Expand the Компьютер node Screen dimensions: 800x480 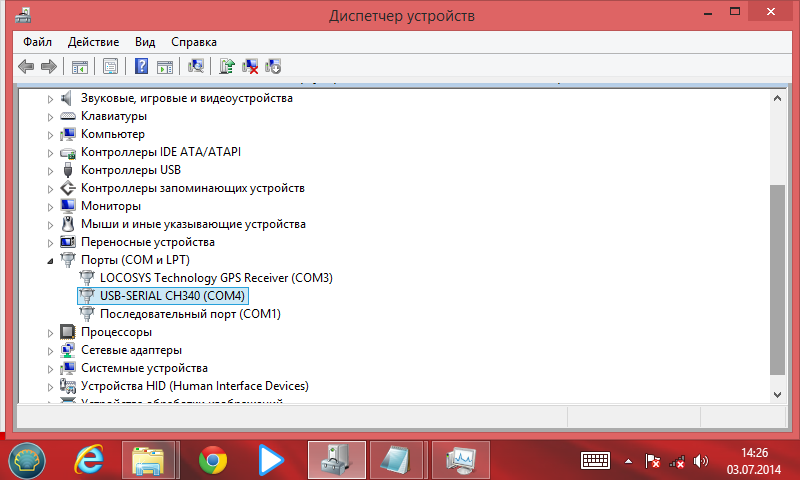point(50,135)
